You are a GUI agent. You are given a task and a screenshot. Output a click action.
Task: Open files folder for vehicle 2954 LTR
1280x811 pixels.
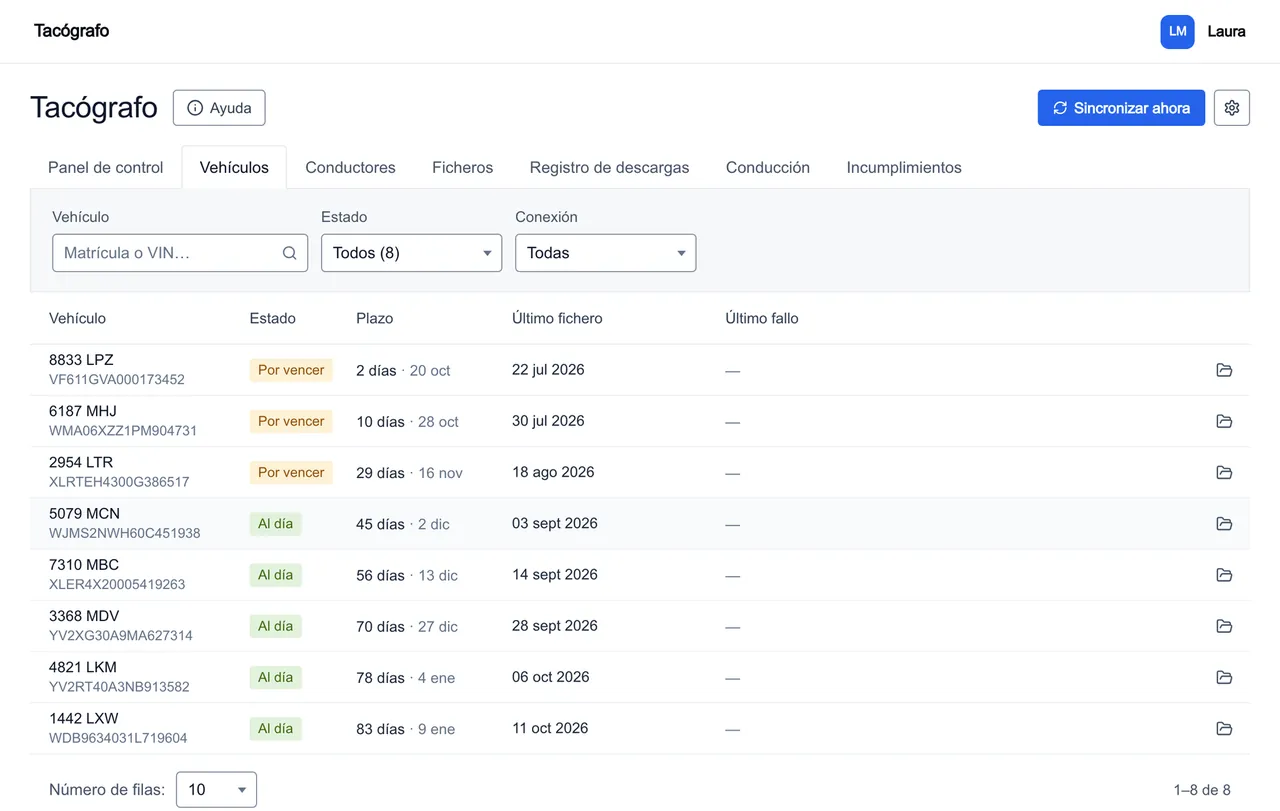[1224, 472]
